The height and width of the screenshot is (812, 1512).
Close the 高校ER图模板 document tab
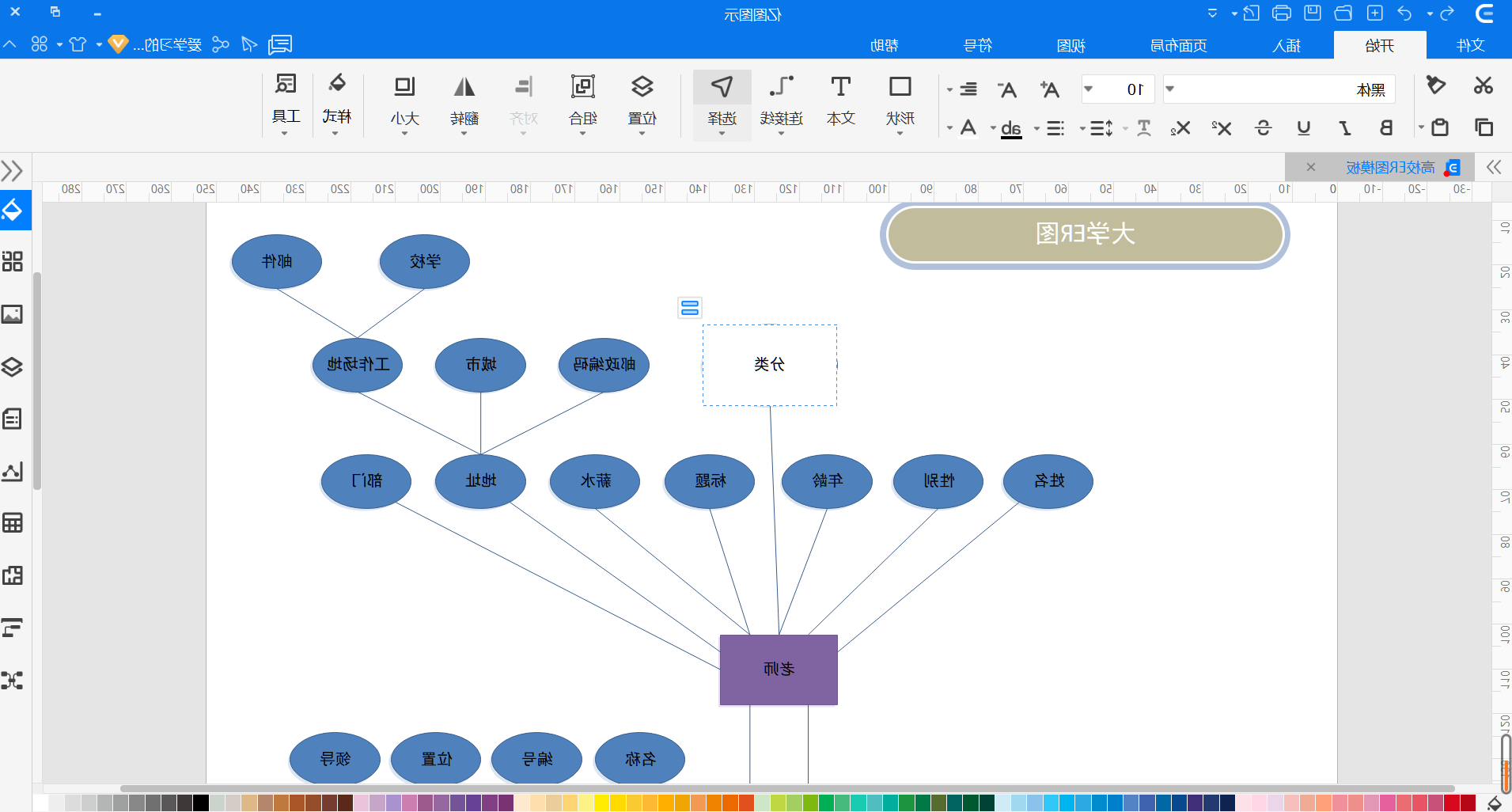1311,167
